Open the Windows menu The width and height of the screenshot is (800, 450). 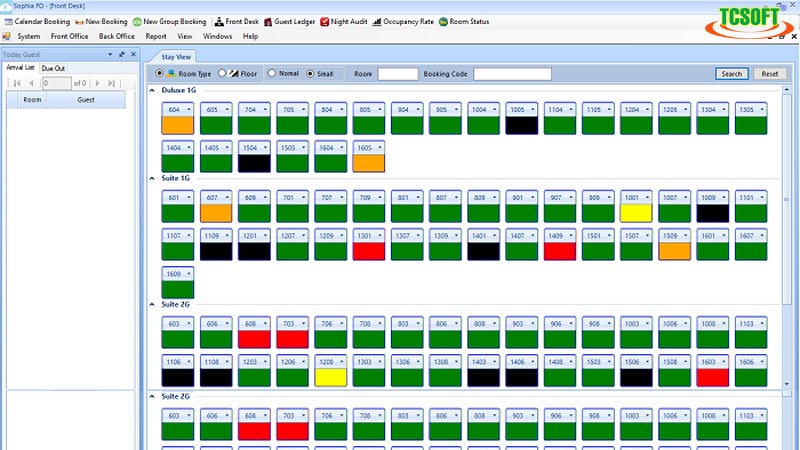coord(217,36)
